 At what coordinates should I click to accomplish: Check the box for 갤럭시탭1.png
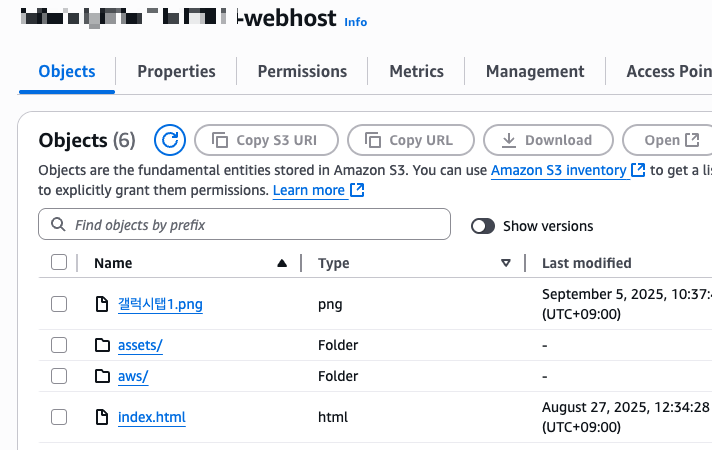pyautogui.click(x=59, y=304)
